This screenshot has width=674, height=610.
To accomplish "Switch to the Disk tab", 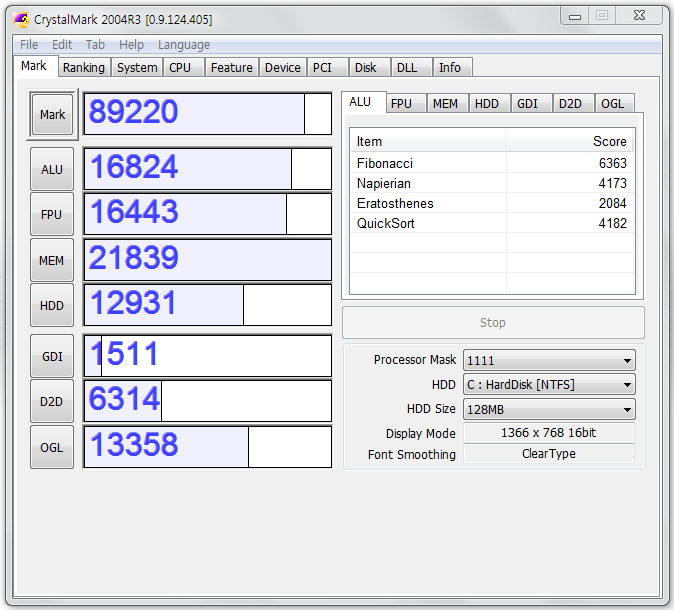I will pos(369,67).
